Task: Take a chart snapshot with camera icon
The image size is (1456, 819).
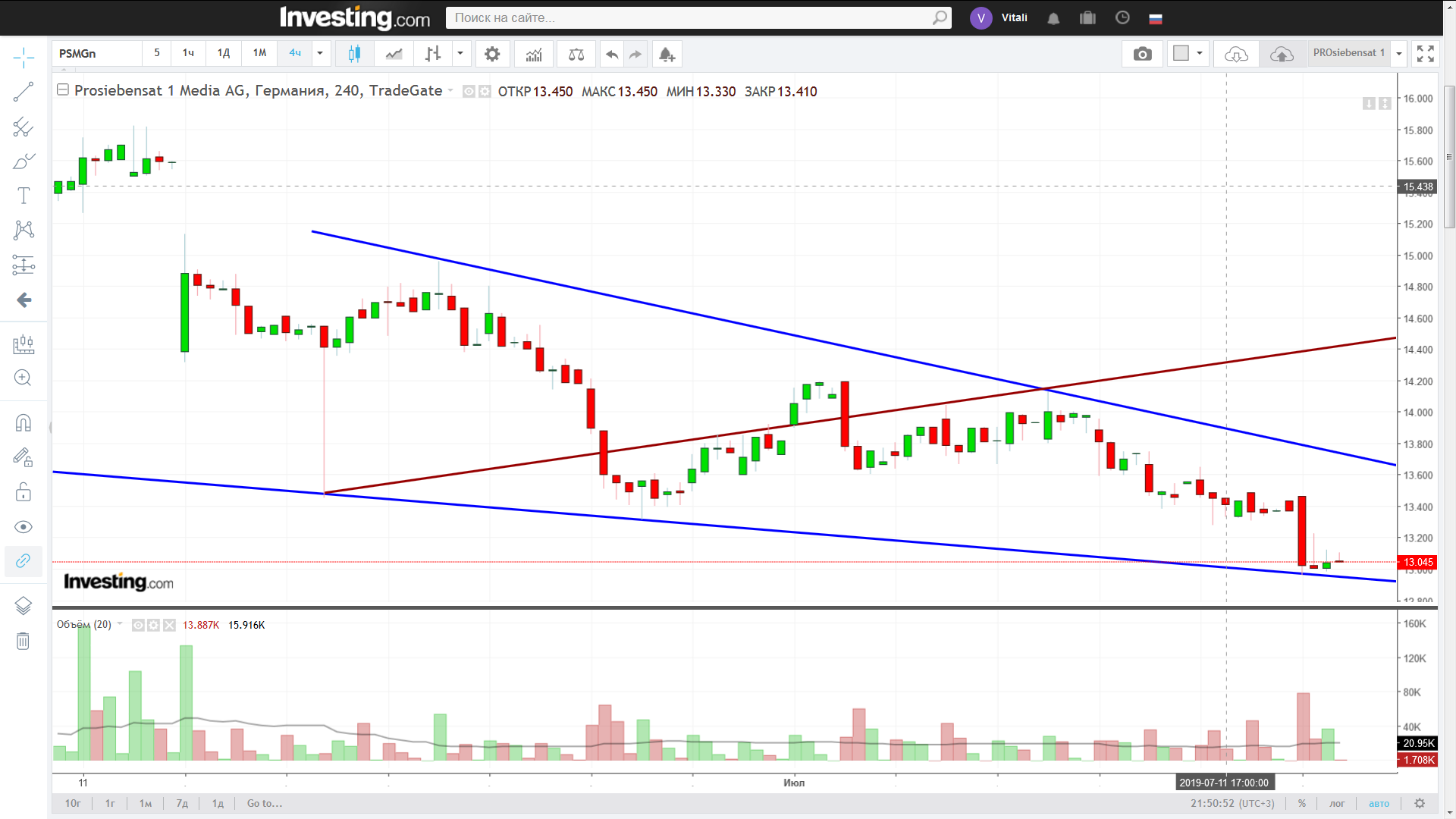Action: (1142, 54)
